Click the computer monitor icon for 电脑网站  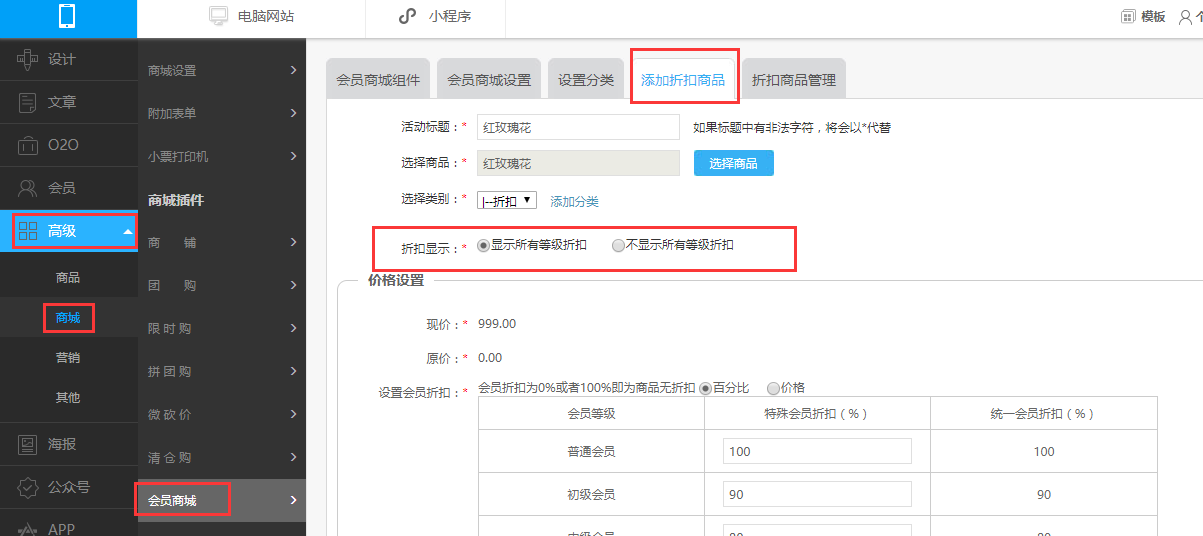pos(218,17)
